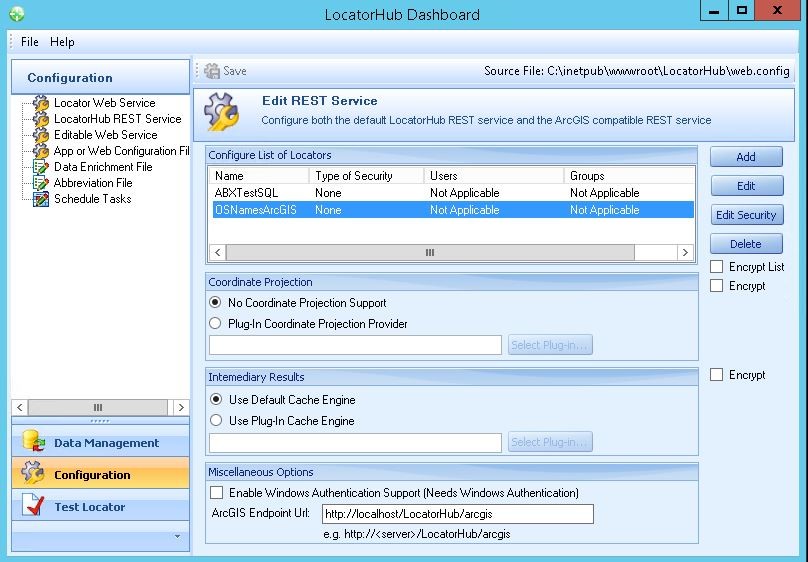Screen dimensions: 808x562
Task: Select Schedule Tasks tree item
Action: point(93,199)
